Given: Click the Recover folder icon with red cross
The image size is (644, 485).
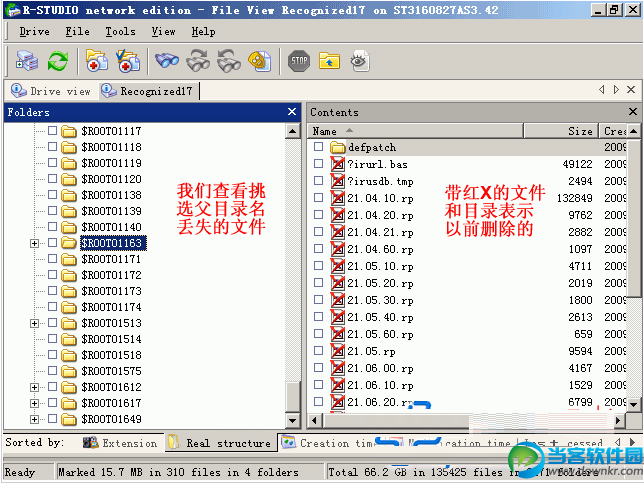Looking at the screenshot, I should click(x=97, y=61).
